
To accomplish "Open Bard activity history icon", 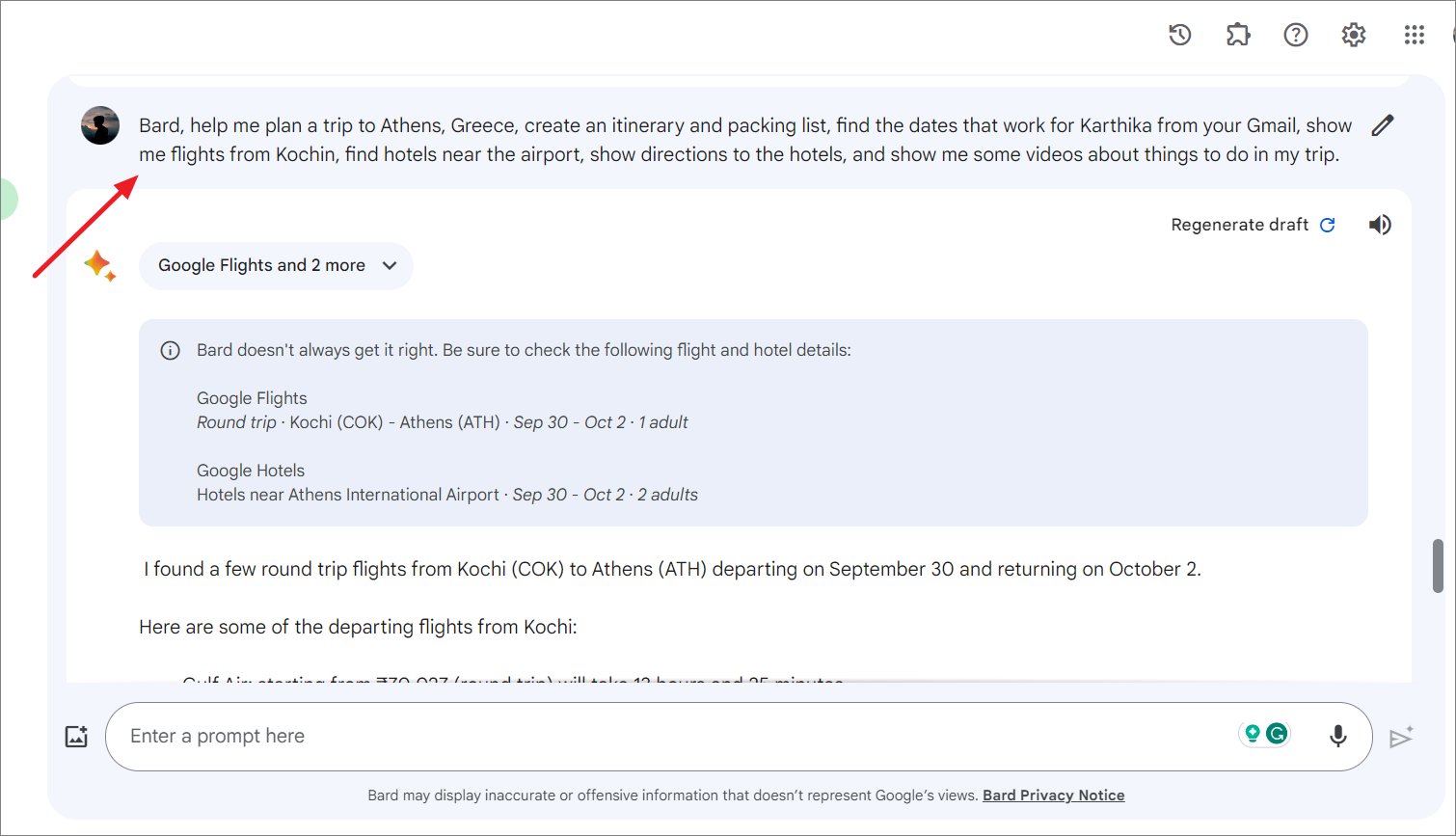I will click(1180, 35).
